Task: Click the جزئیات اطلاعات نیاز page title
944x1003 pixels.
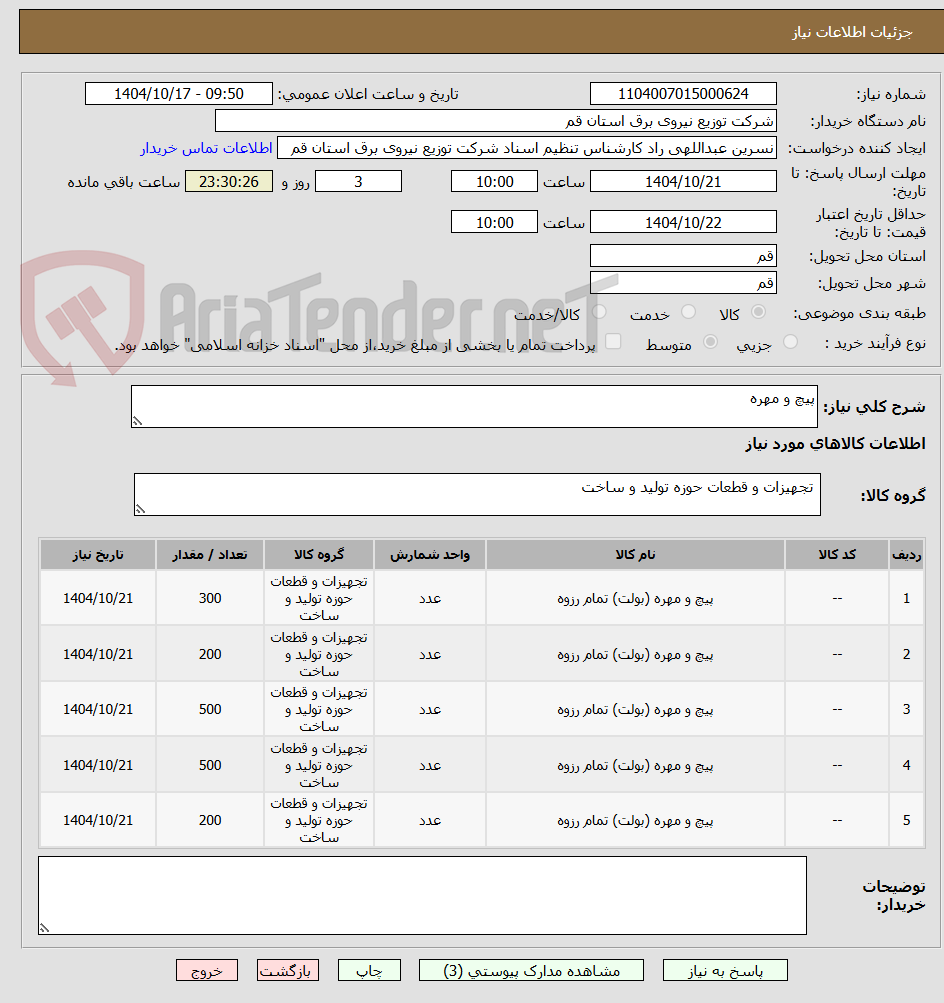Action: click(853, 32)
